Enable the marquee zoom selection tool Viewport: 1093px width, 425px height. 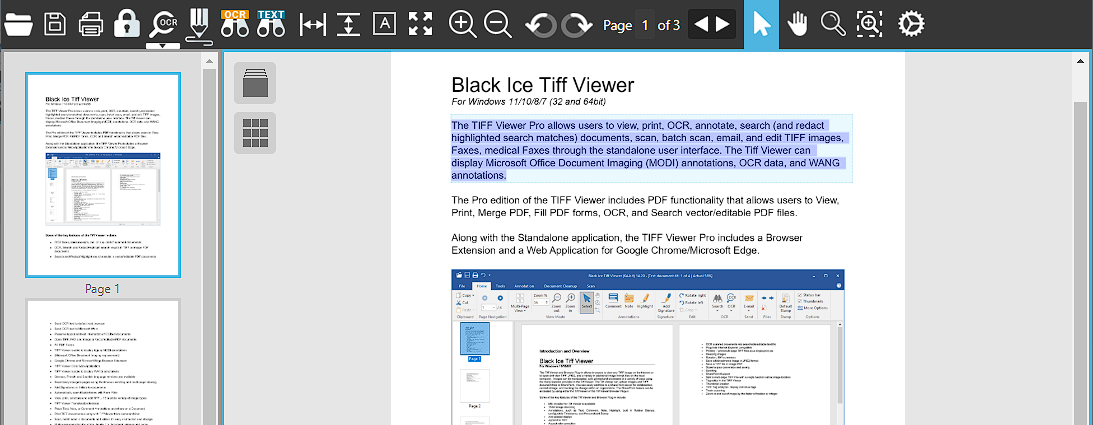click(x=870, y=24)
